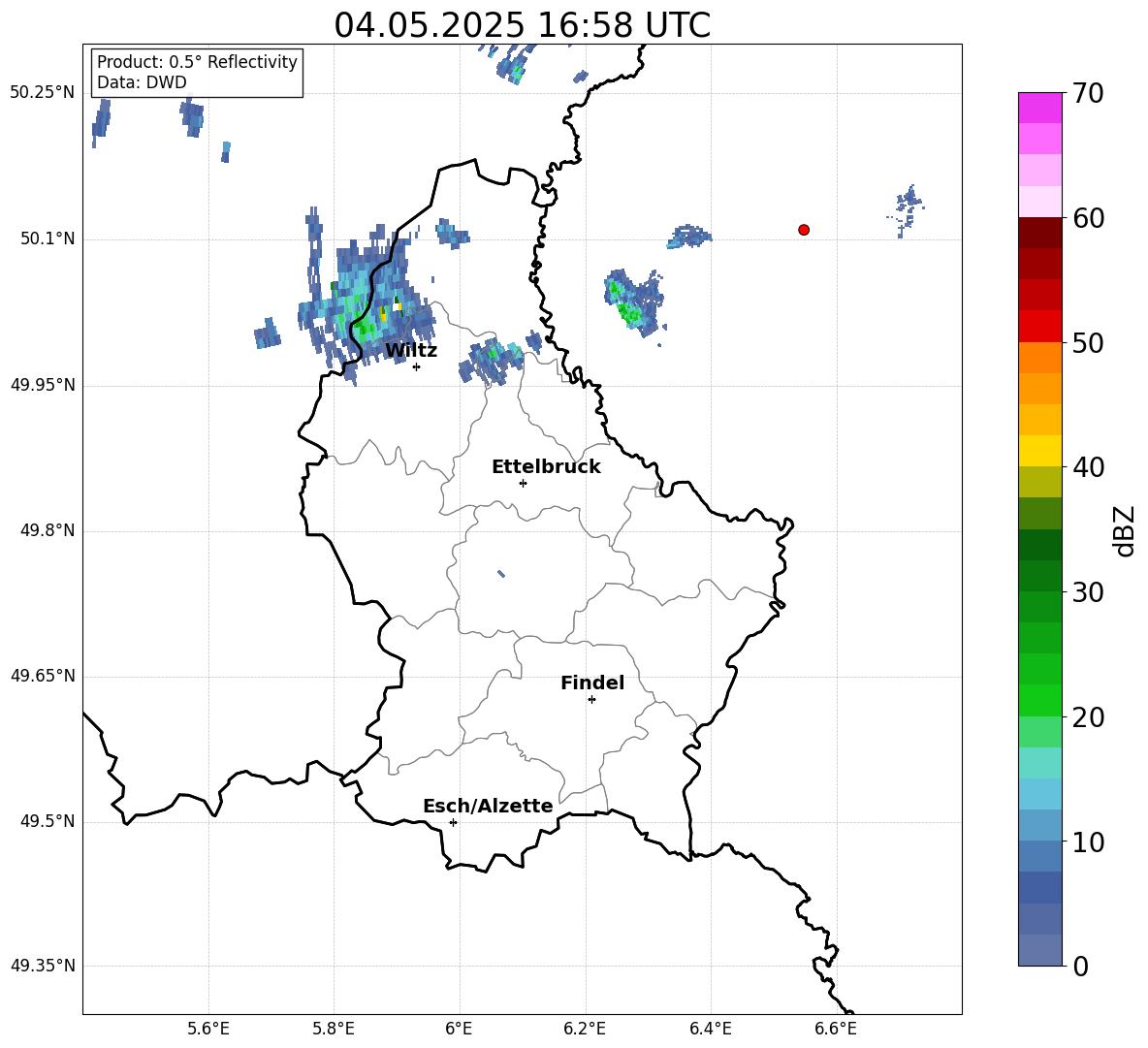The image size is (1148, 1048).
Task: Click the dBZ colorbar axis label
Action: coord(1125,531)
